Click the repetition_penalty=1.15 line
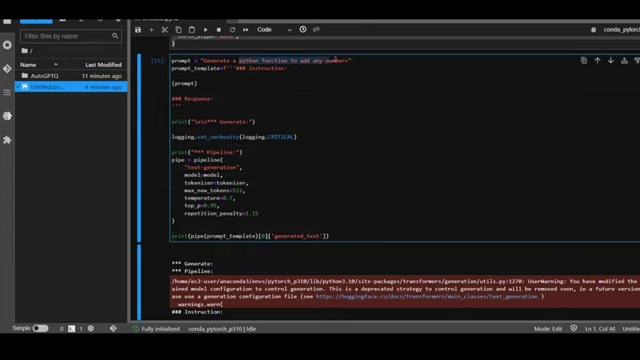 pos(221,213)
